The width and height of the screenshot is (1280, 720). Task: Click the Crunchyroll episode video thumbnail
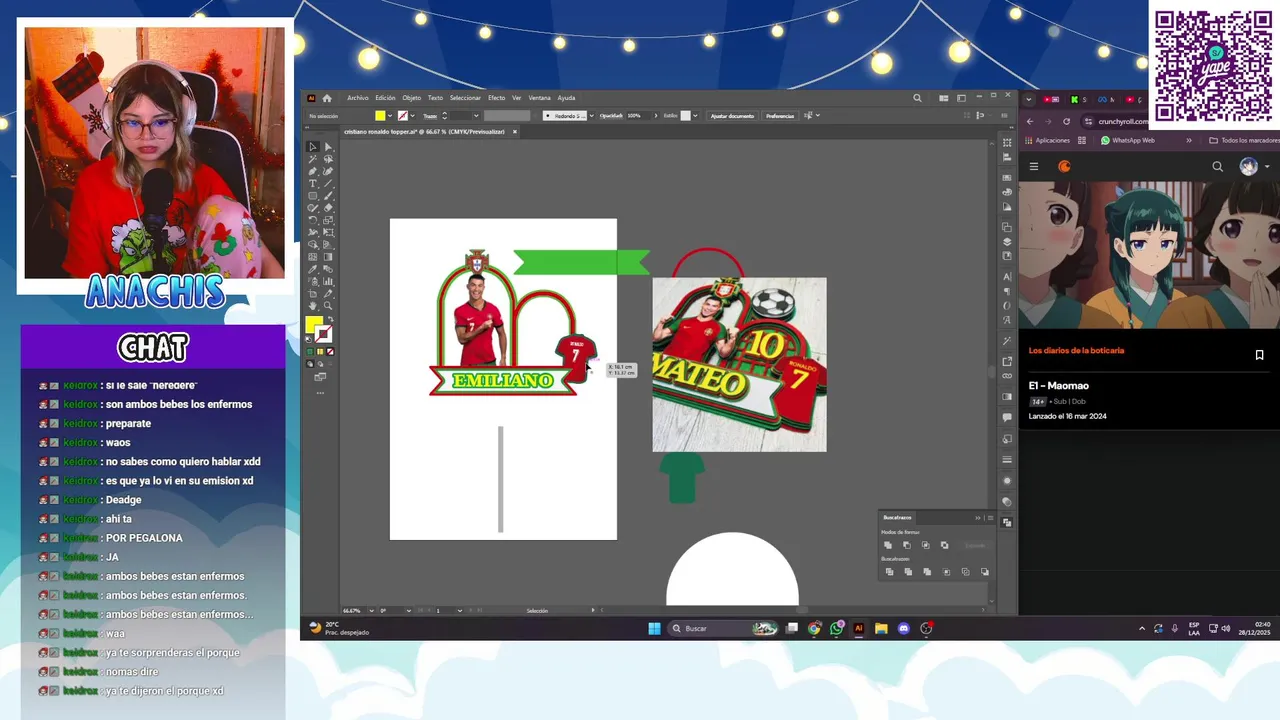click(1149, 255)
